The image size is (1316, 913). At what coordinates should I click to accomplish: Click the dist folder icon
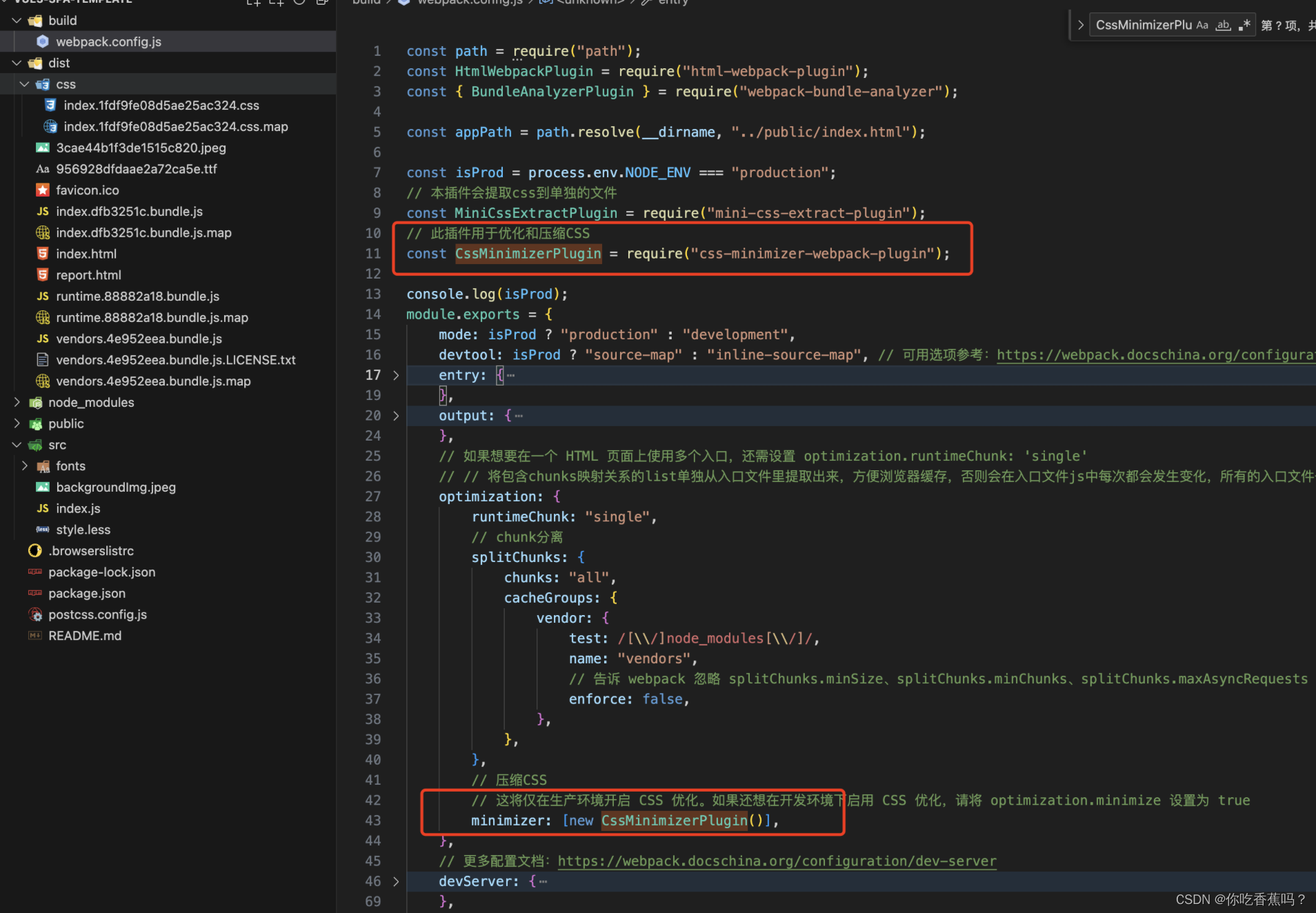click(x=35, y=63)
